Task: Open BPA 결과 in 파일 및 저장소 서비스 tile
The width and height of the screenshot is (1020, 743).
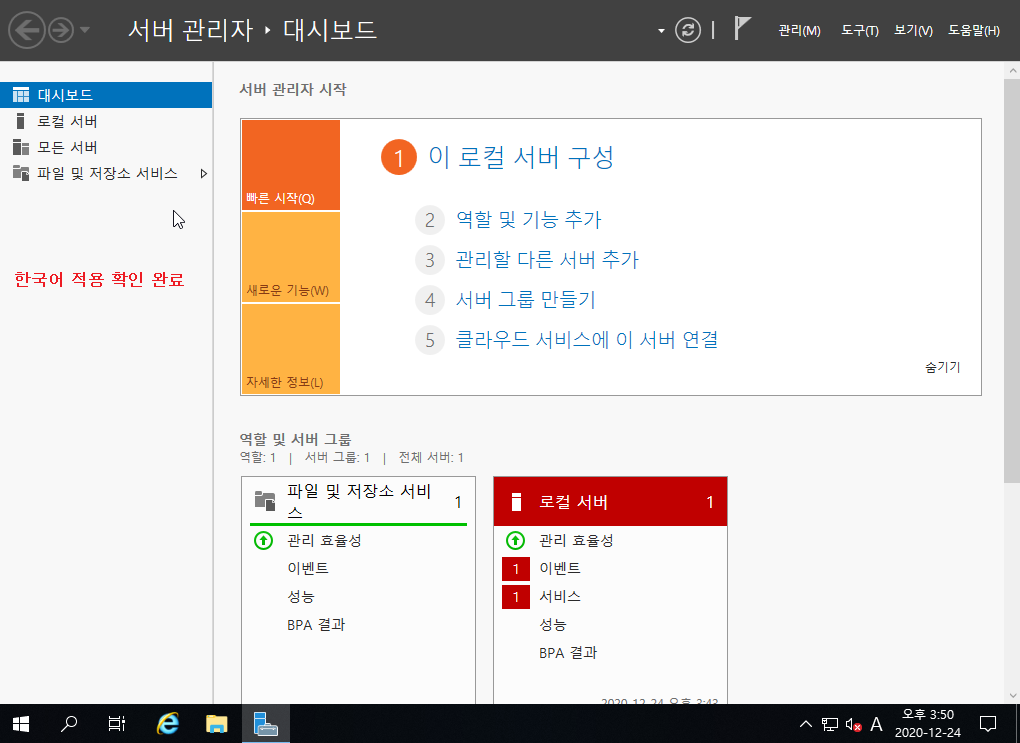Action: (x=316, y=625)
